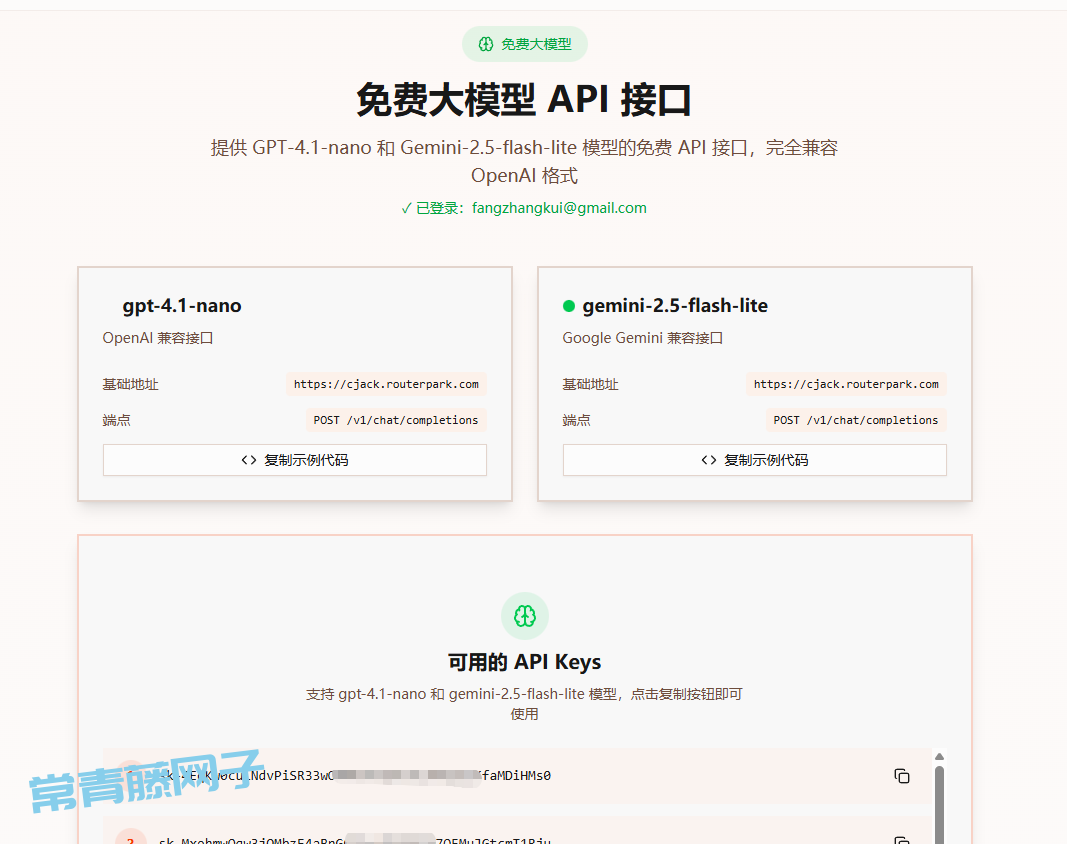Click the gpt-4.1-nano card title
1067x844 pixels.
[x=182, y=306]
